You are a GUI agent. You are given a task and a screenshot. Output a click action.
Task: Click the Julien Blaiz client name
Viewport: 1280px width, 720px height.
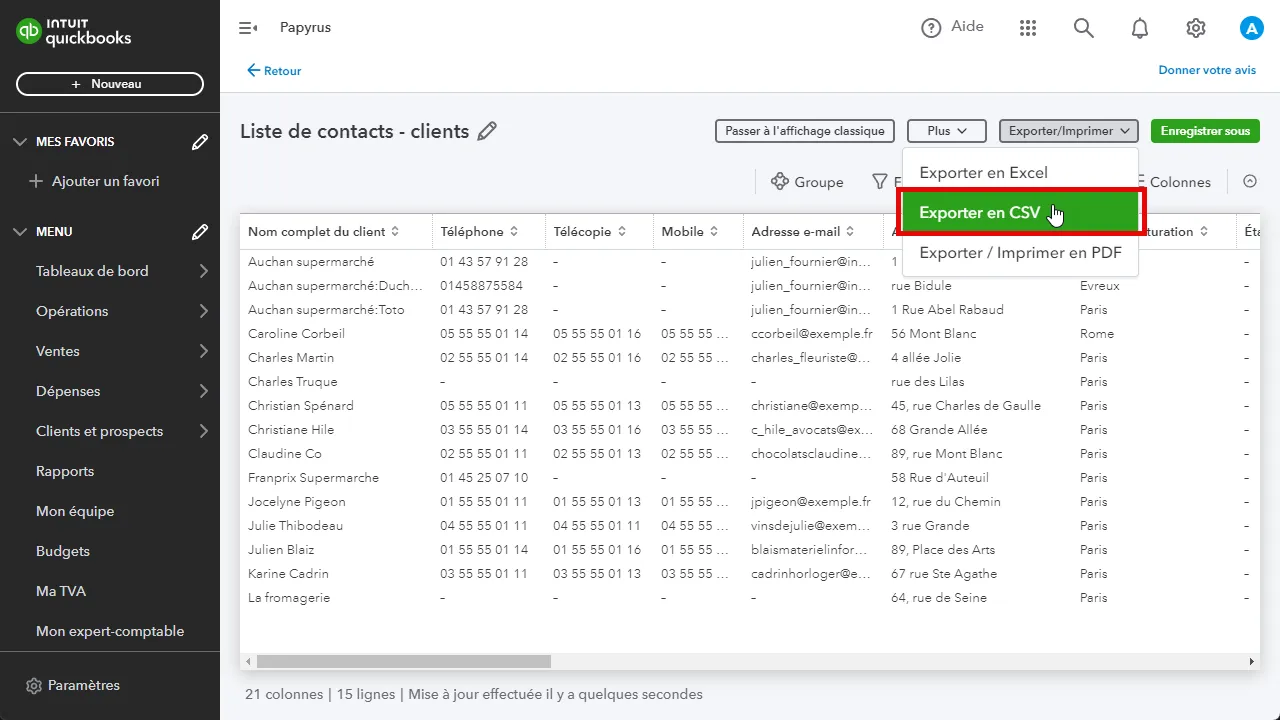pos(281,550)
